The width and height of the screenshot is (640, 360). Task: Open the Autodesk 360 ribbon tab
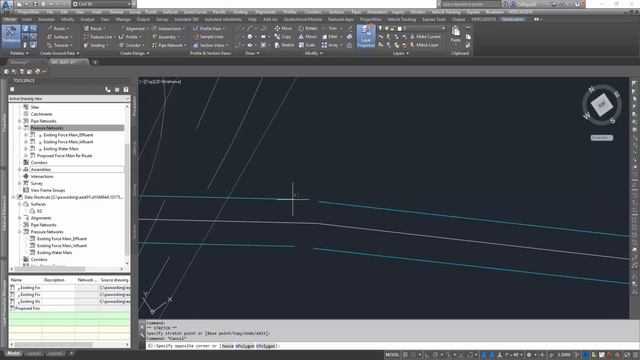point(186,19)
